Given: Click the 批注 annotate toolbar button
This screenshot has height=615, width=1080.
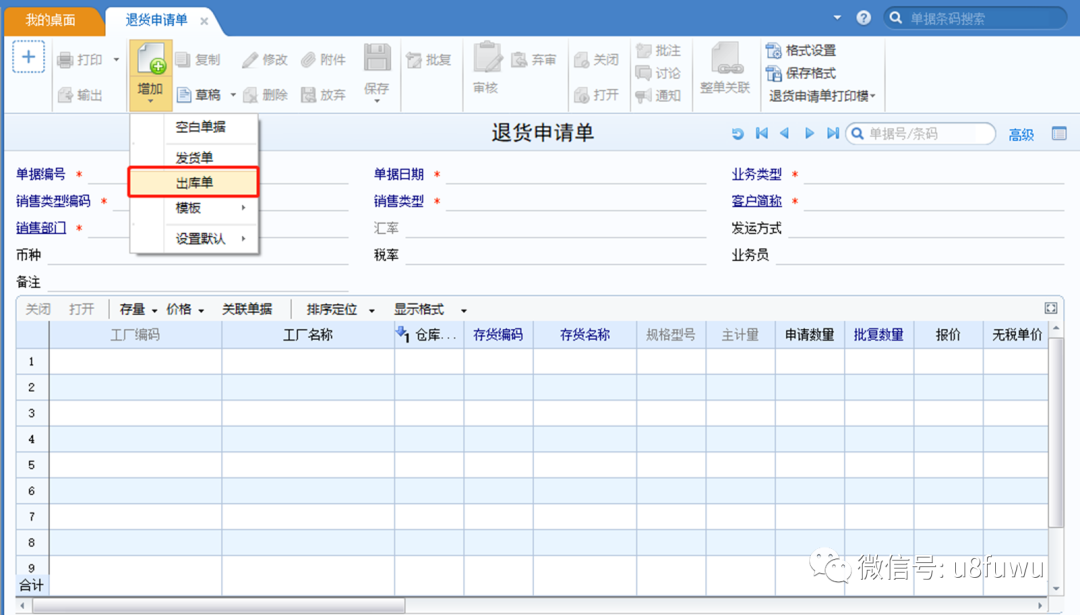Looking at the screenshot, I should coord(658,50).
